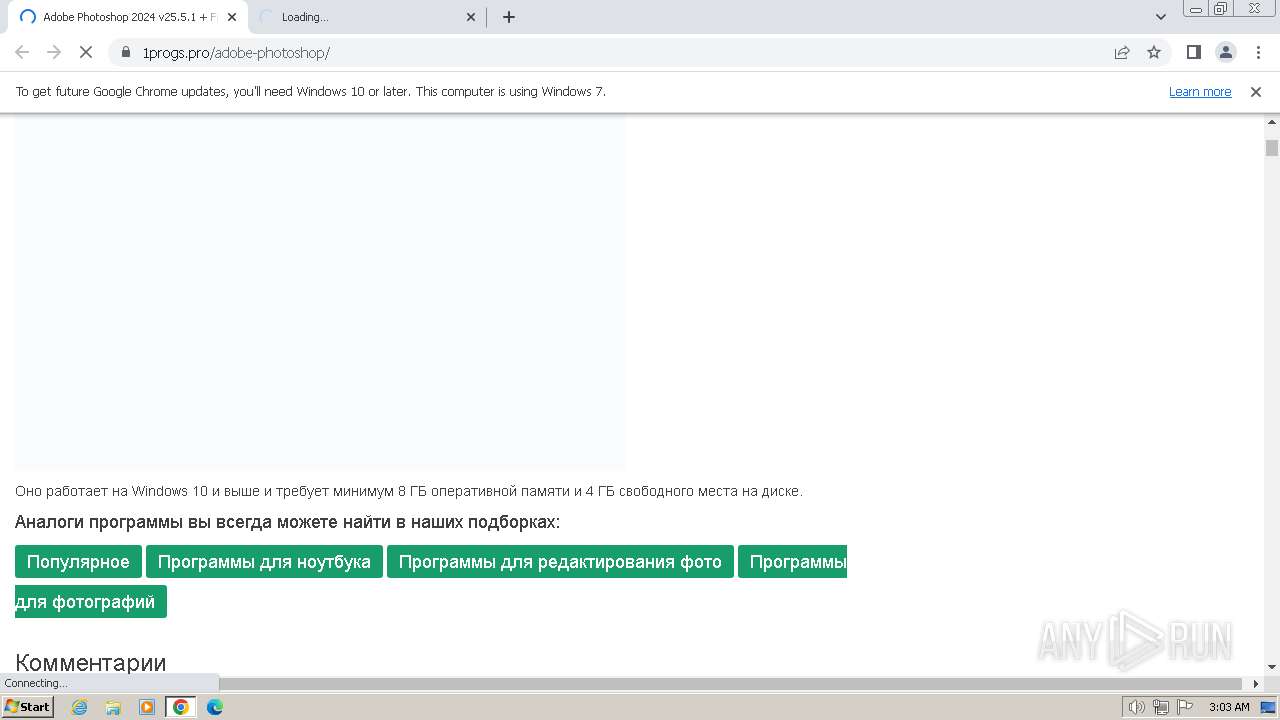Viewport: 1280px width, 720px height.
Task: Open the Программы для редактирования фото tag
Action: click(560, 562)
